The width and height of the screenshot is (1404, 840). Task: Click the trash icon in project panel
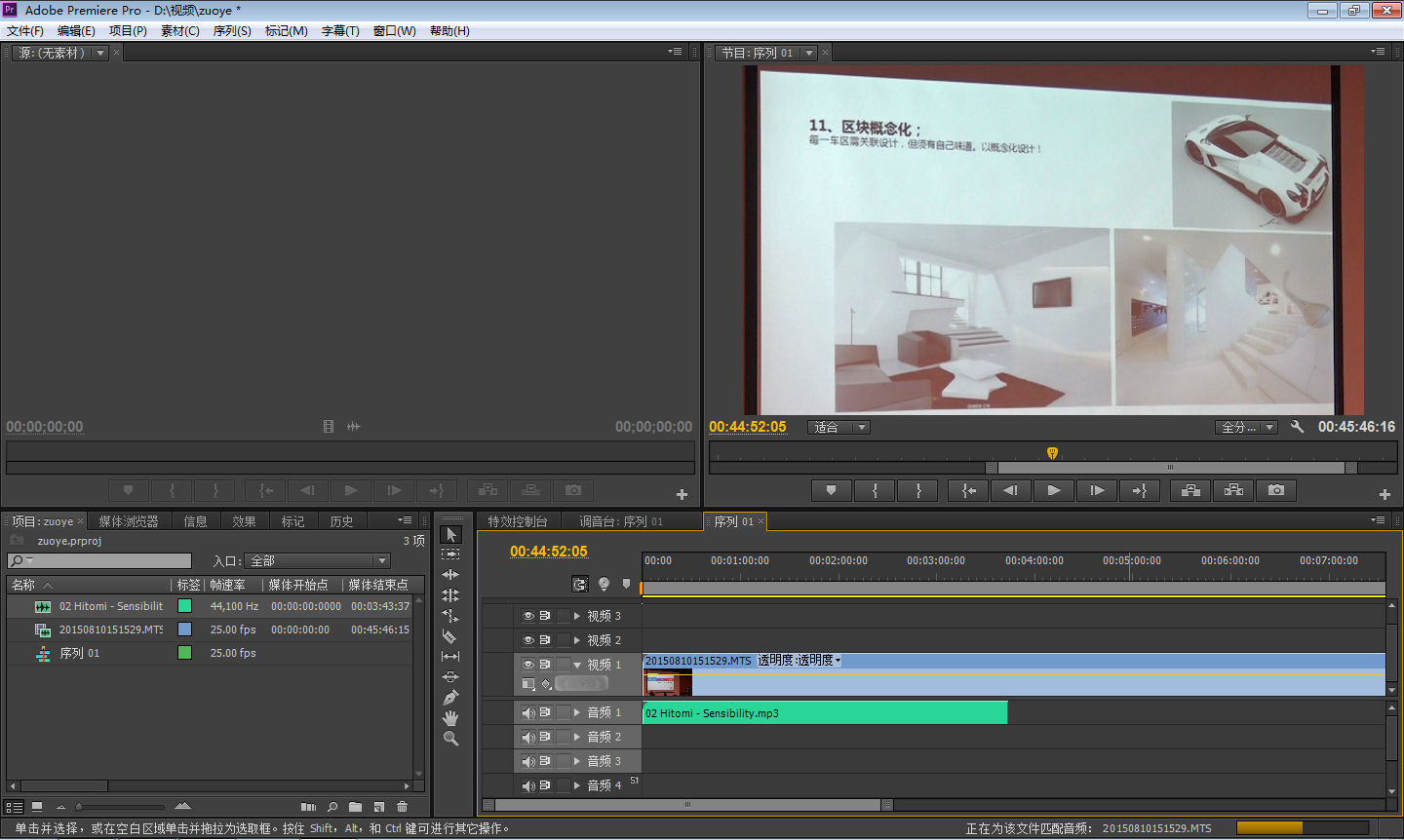coord(402,807)
